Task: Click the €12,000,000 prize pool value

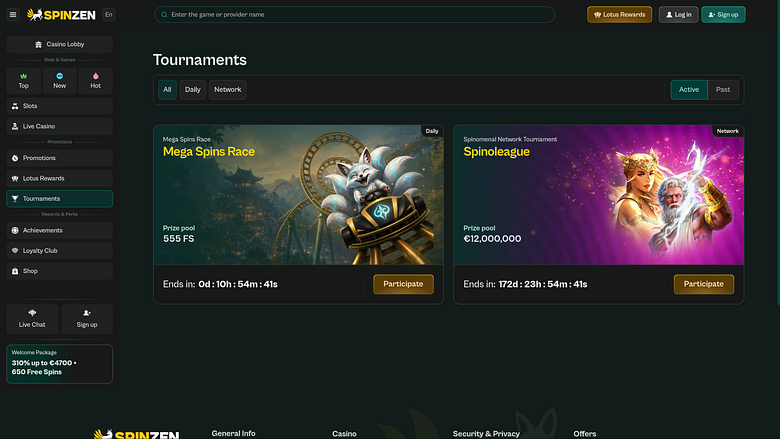Action: (492, 239)
